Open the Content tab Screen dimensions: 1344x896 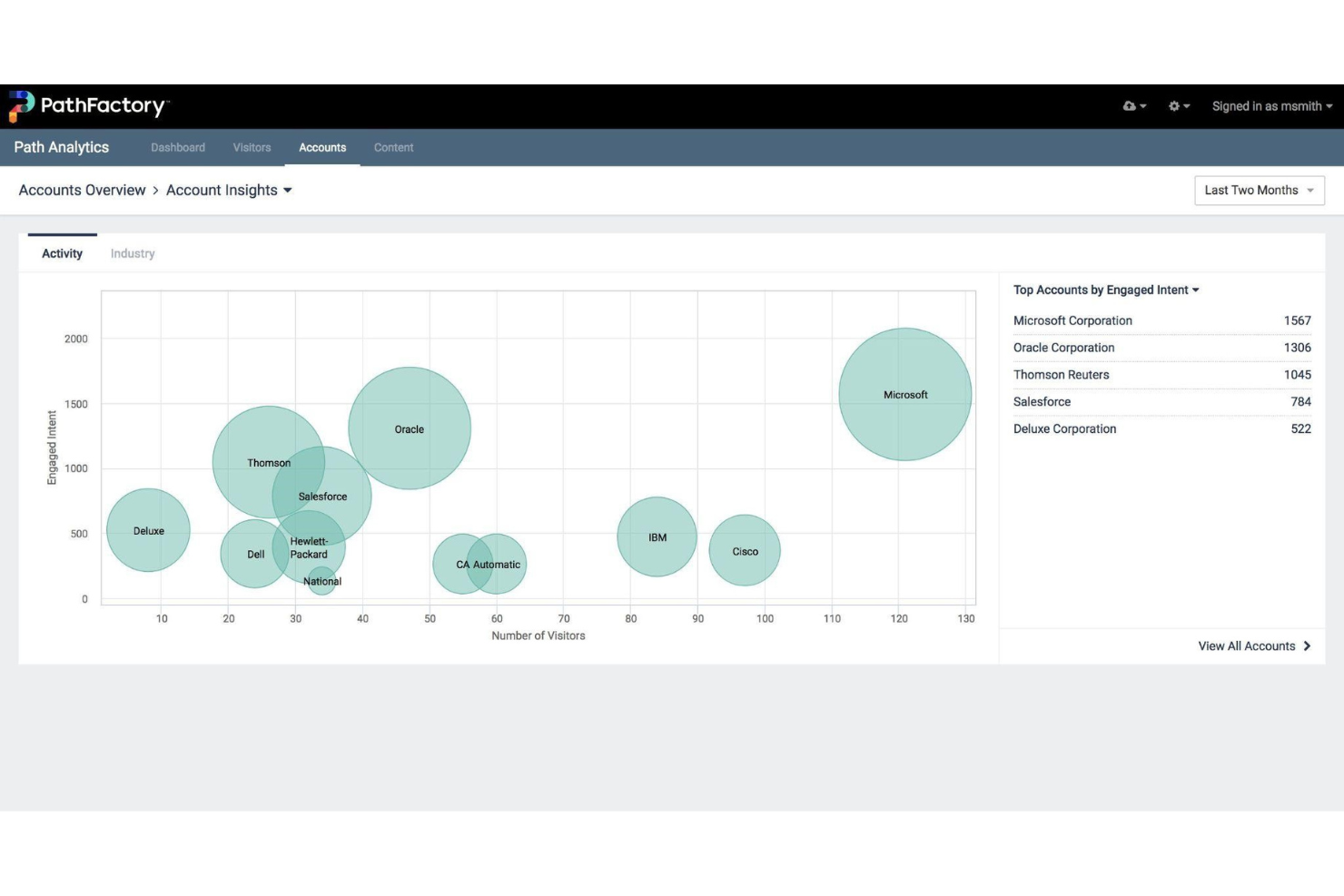click(393, 147)
